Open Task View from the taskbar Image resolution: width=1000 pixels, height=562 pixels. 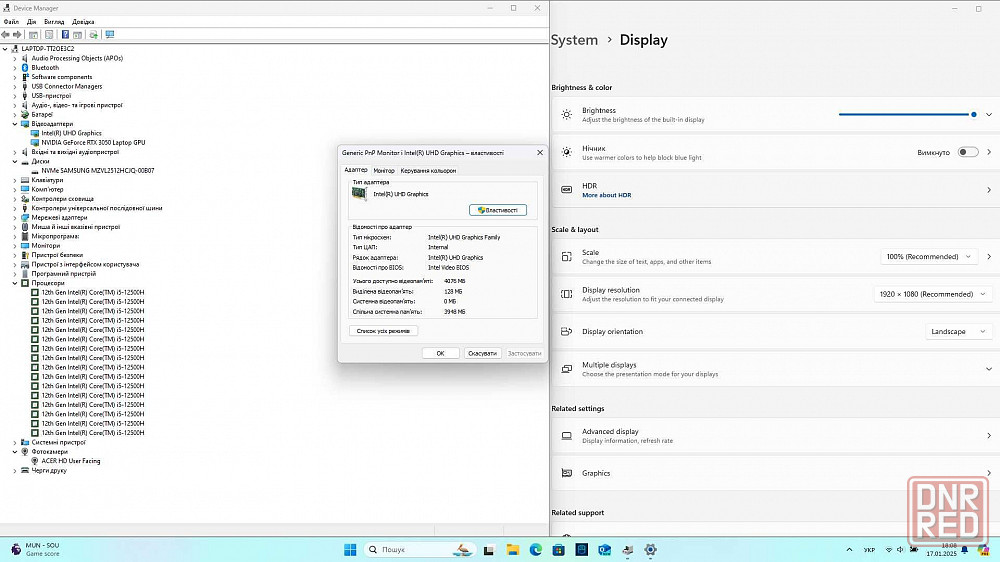tap(489, 550)
